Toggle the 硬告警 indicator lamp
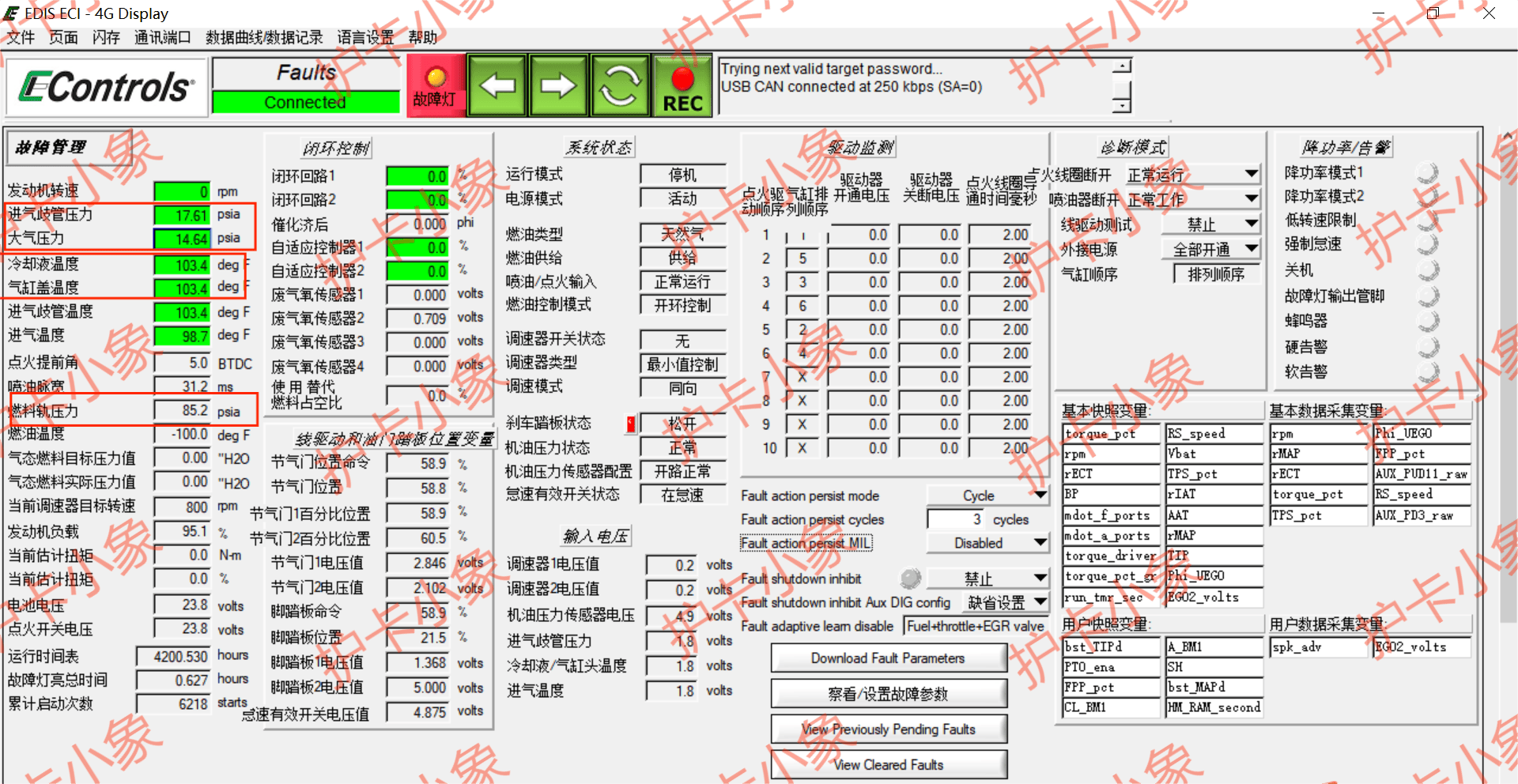 point(1428,346)
